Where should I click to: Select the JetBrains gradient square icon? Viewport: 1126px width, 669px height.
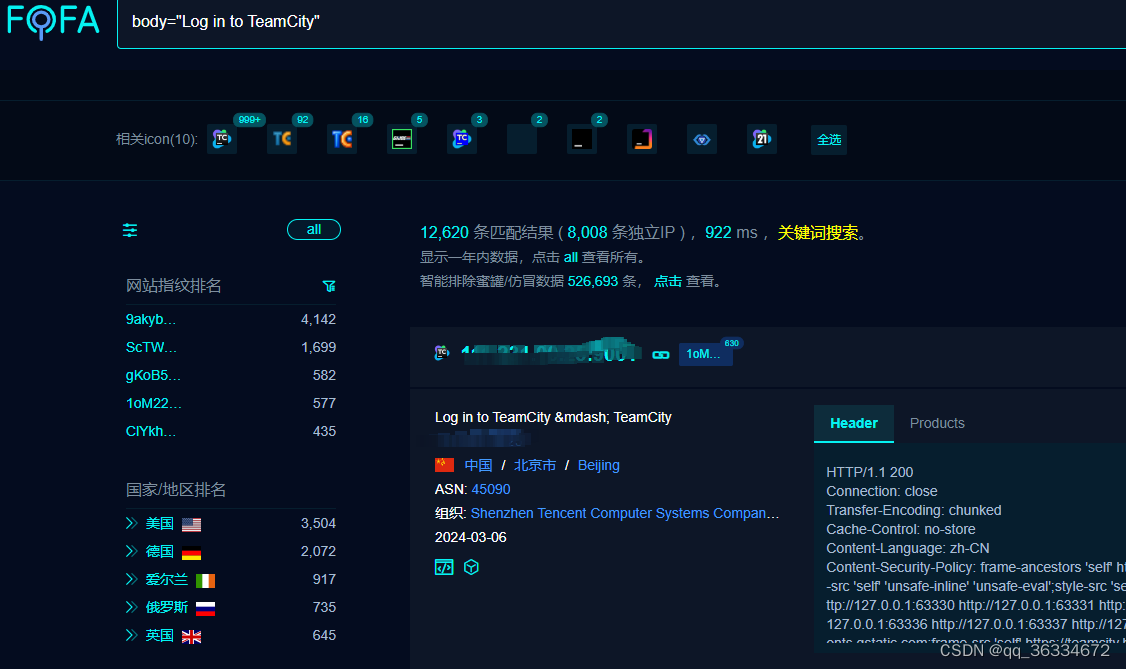coord(642,139)
